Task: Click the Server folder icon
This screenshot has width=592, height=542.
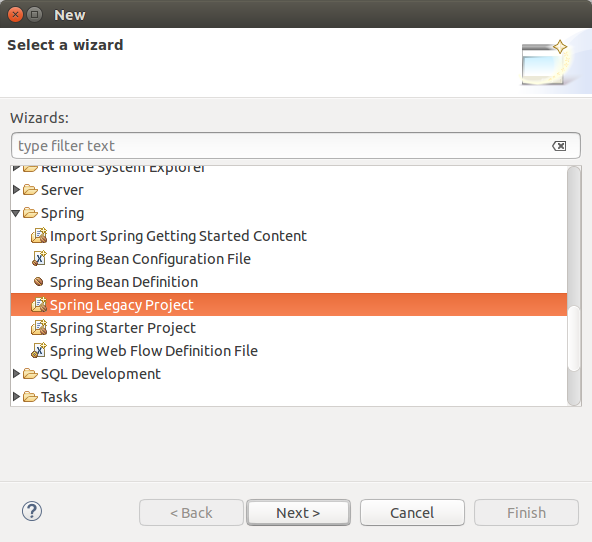Action: point(30,190)
